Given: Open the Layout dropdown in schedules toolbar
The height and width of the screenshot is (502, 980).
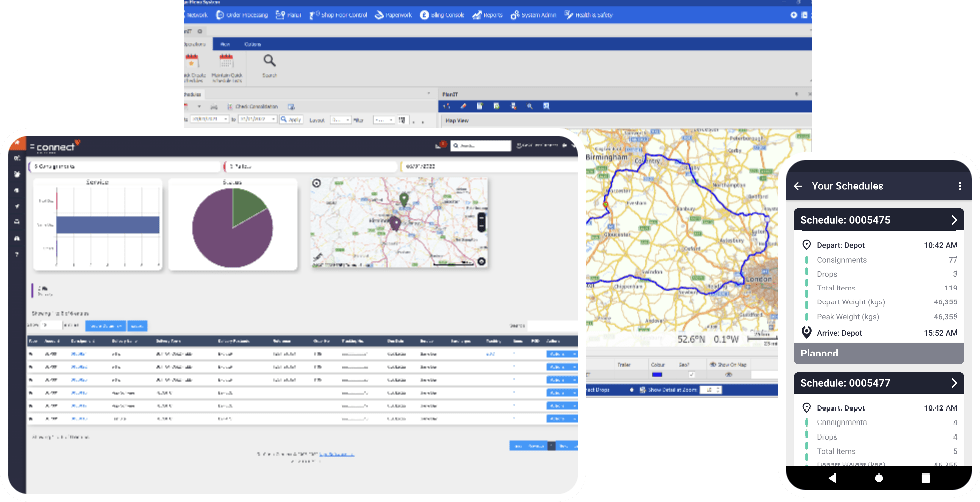Looking at the screenshot, I should point(342,119).
